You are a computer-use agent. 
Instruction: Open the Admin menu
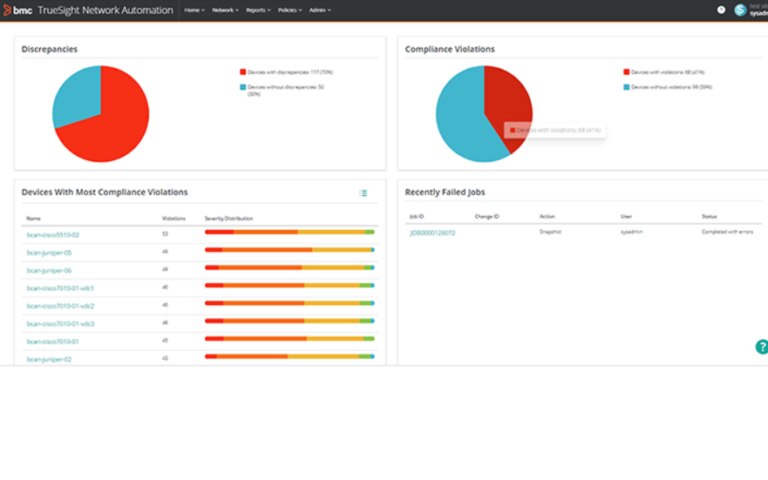pyautogui.click(x=320, y=10)
